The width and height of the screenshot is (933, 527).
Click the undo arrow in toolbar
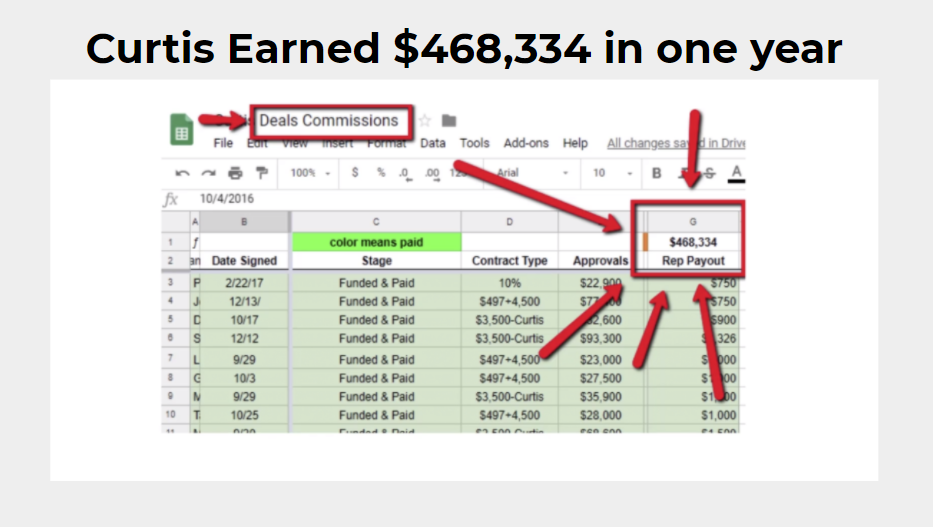(183, 173)
